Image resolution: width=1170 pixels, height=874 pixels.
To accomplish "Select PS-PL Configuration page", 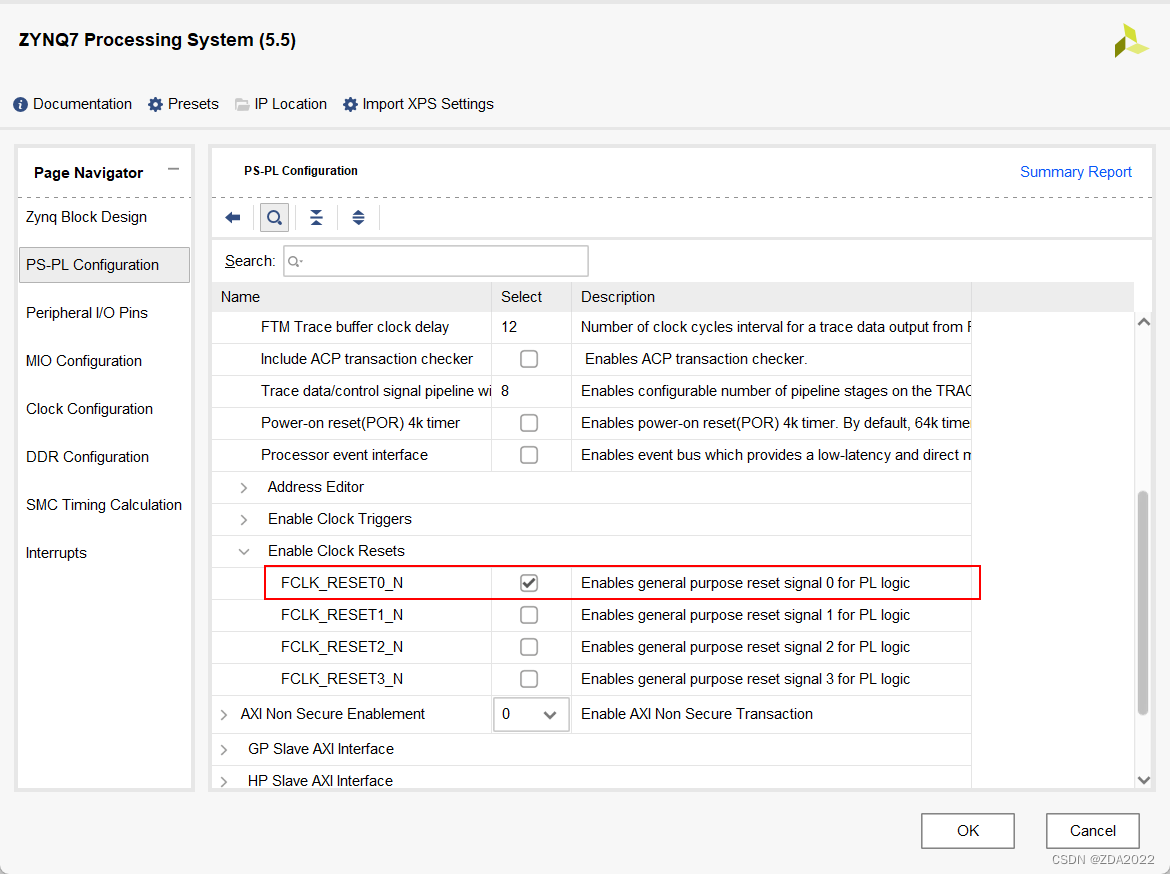I will click(x=104, y=265).
